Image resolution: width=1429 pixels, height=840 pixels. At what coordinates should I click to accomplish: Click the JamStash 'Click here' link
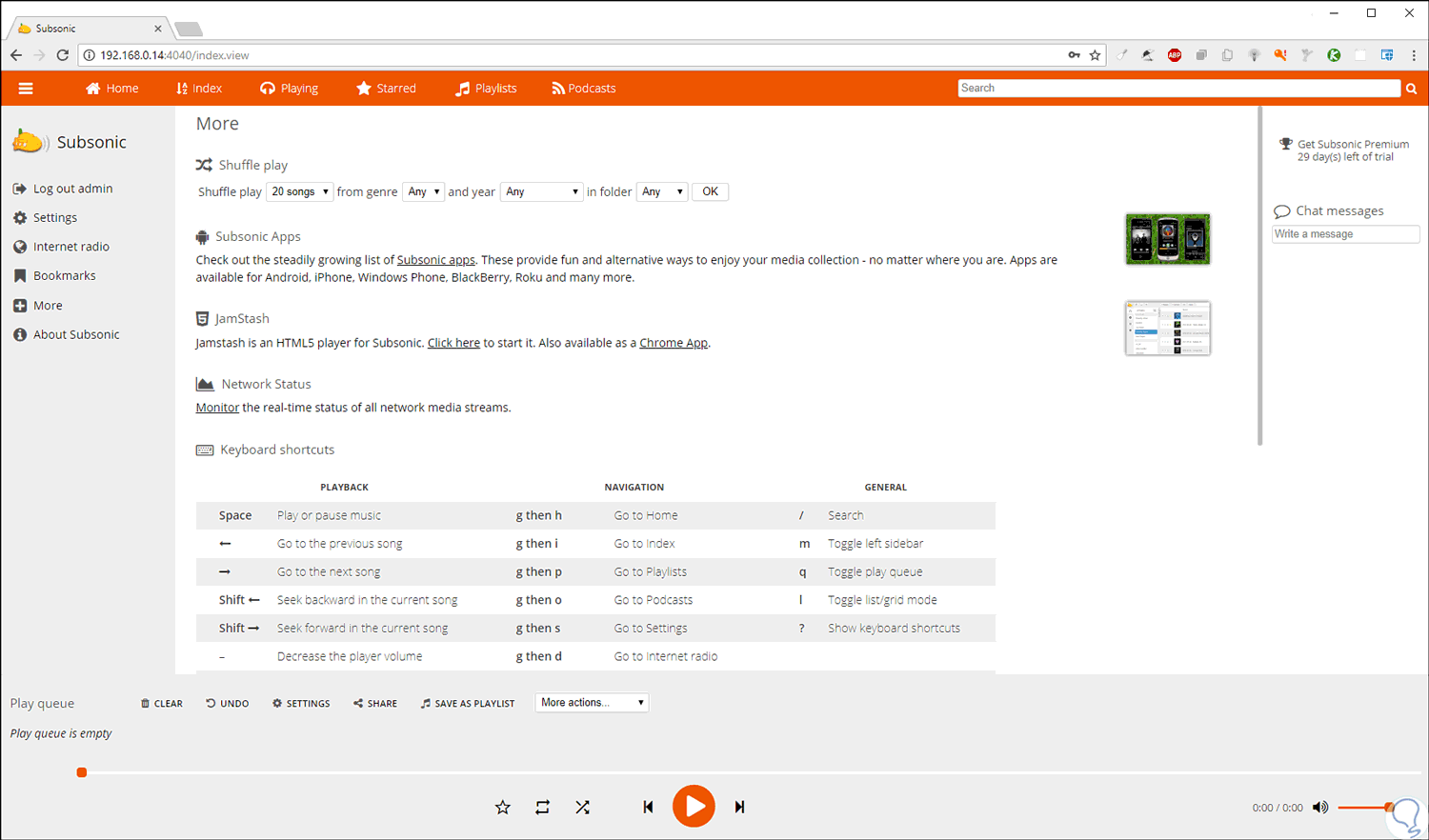click(453, 343)
